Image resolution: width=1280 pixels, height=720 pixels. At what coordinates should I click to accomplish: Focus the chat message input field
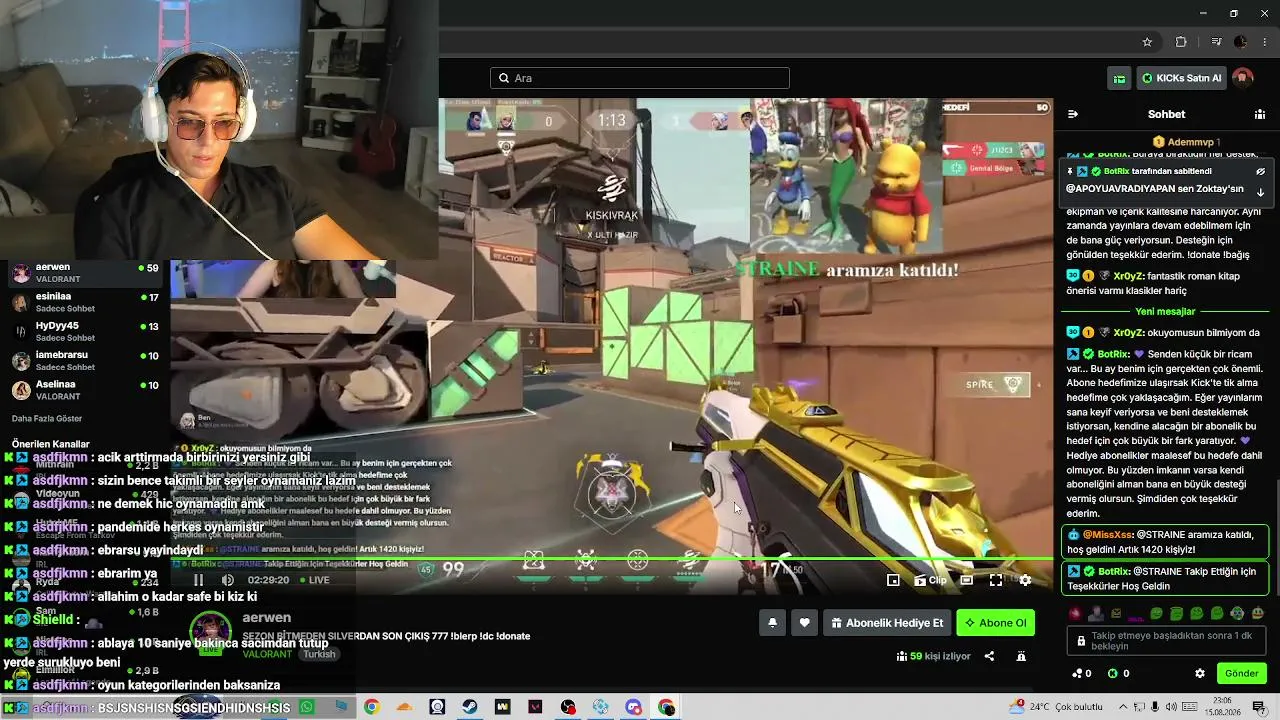[1166, 640]
